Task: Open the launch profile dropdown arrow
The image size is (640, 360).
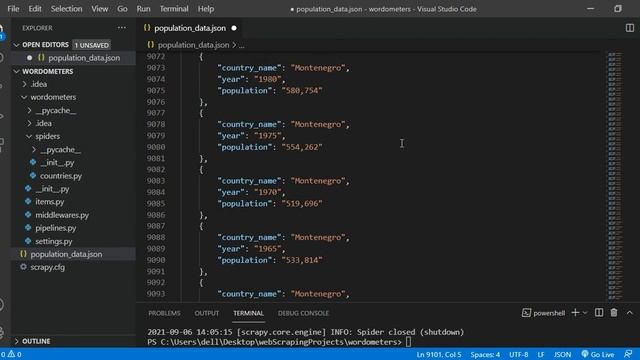Action: coord(585,313)
